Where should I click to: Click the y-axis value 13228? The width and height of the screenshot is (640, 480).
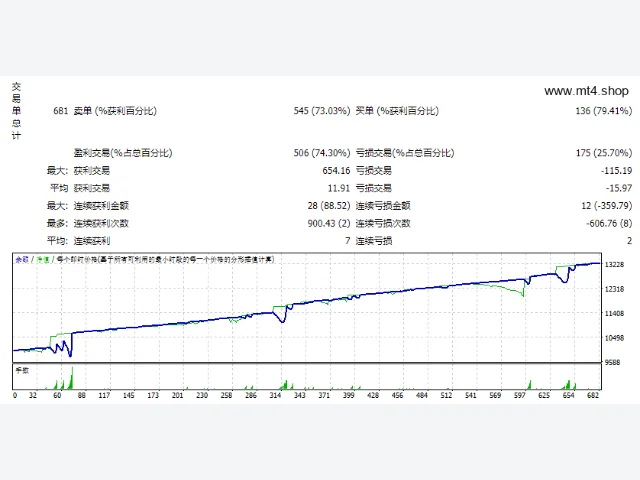614,264
